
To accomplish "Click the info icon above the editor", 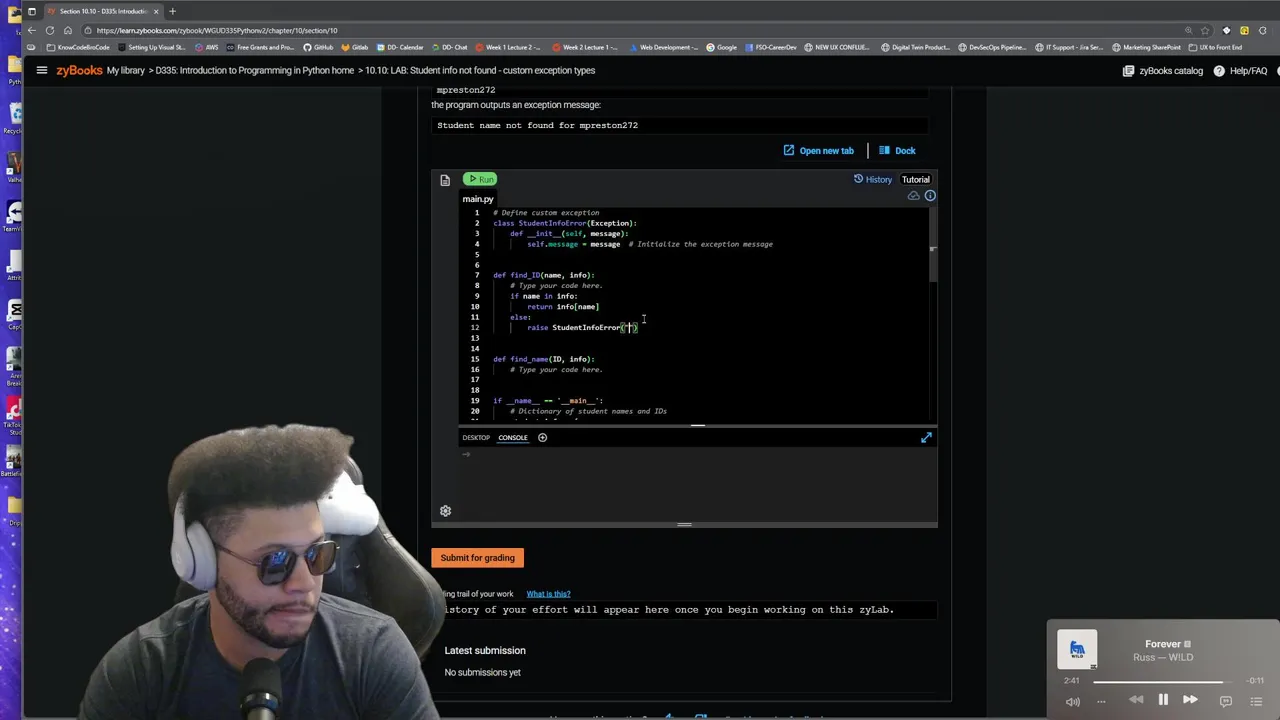I will coord(930,196).
